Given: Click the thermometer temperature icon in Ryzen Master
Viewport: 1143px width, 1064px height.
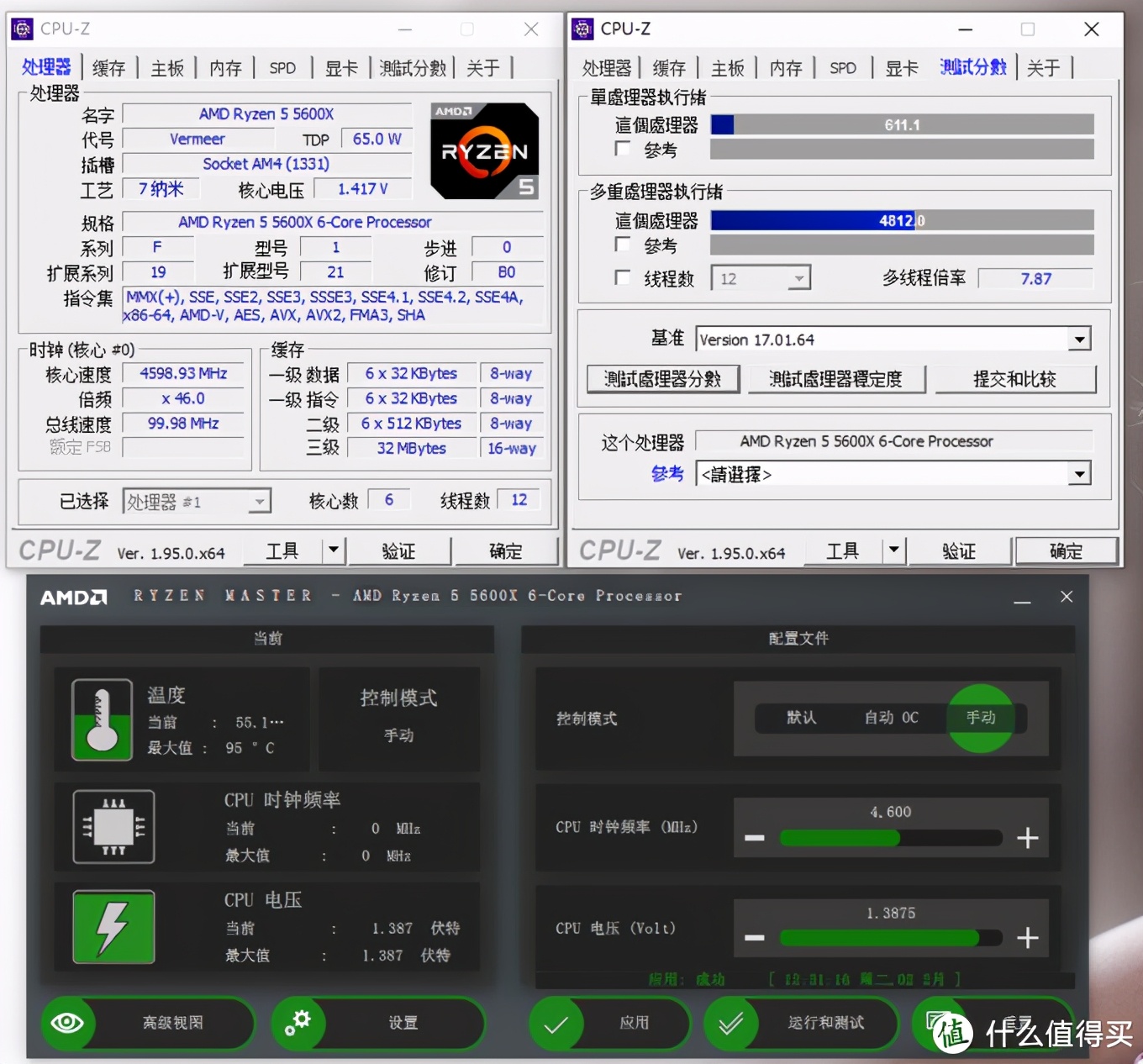Looking at the screenshot, I should point(102,719).
